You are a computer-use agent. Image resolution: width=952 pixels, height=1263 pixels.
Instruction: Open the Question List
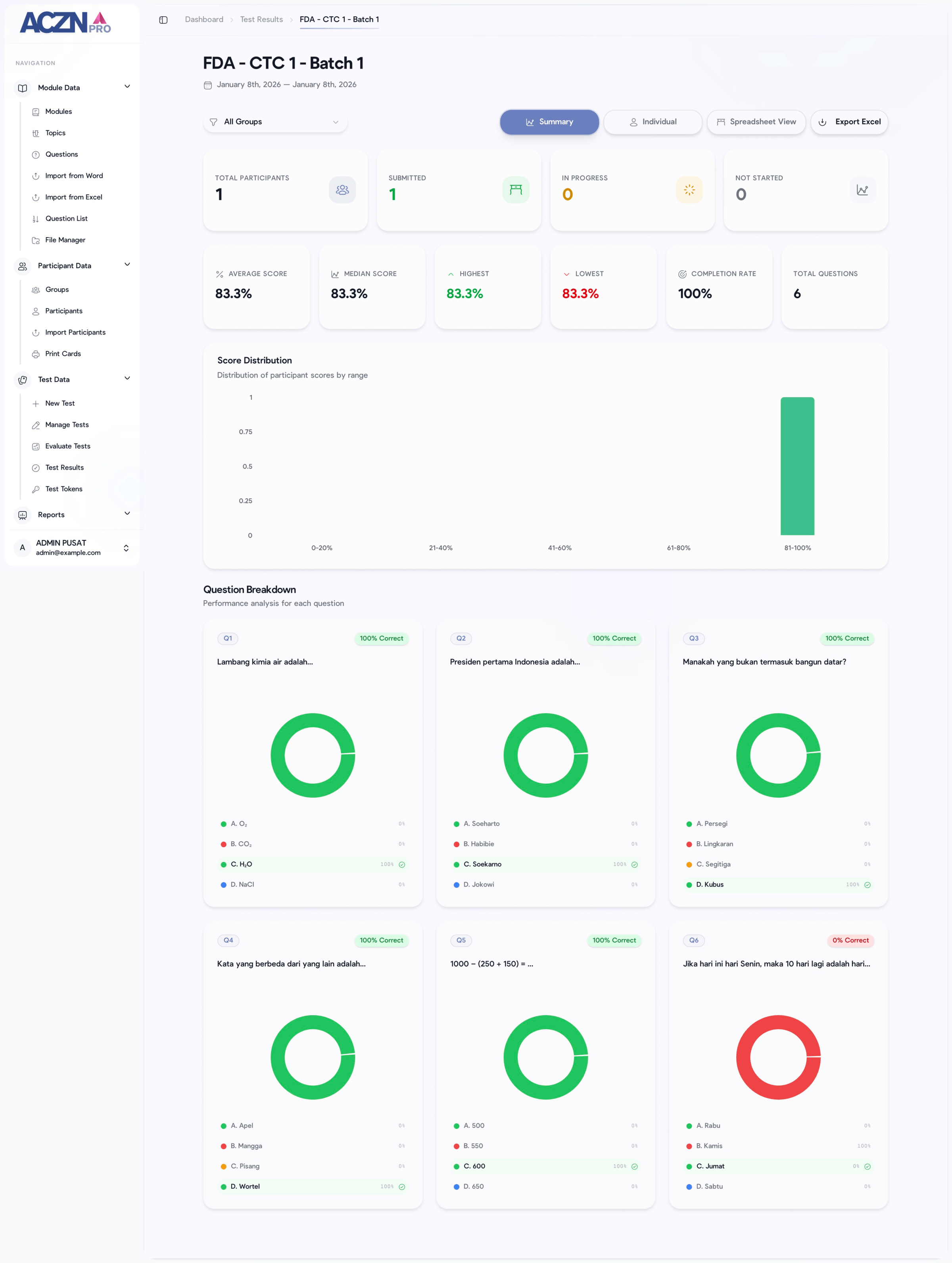[x=67, y=218]
